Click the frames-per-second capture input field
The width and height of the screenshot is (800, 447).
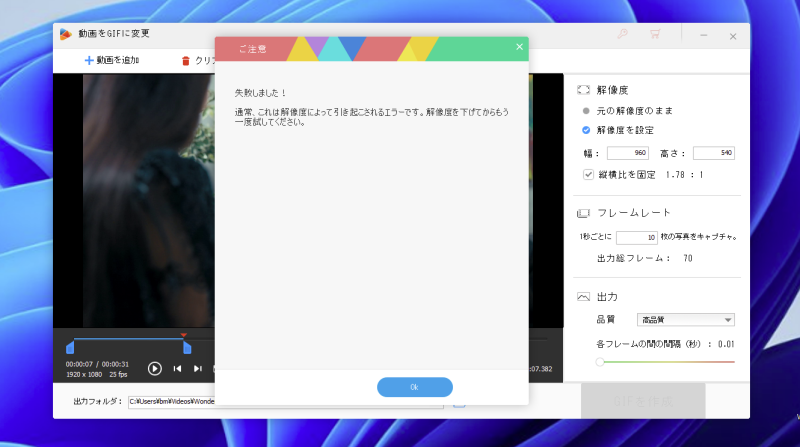click(635, 237)
